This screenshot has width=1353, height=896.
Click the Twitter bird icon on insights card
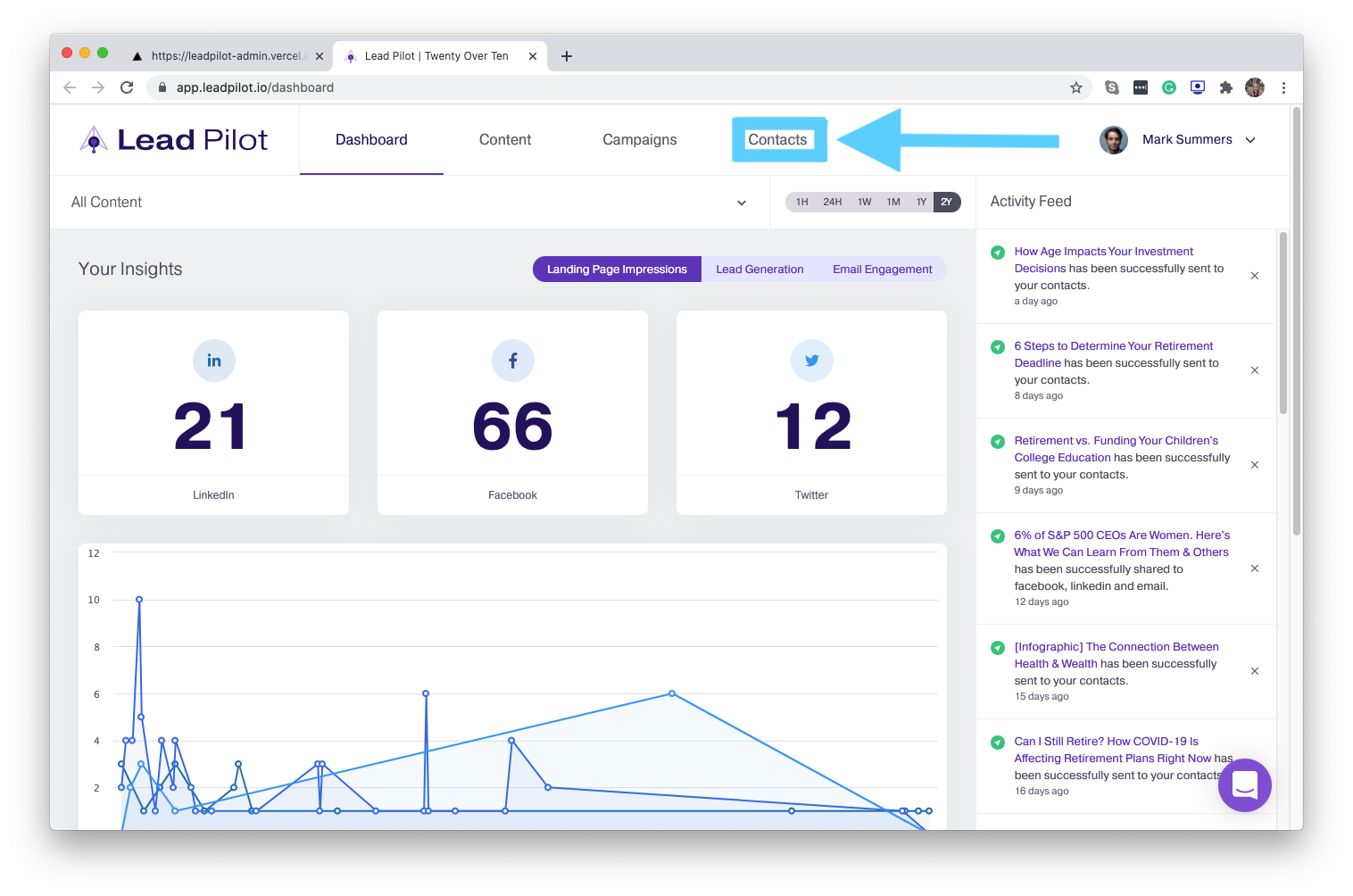(x=812, y=361)
